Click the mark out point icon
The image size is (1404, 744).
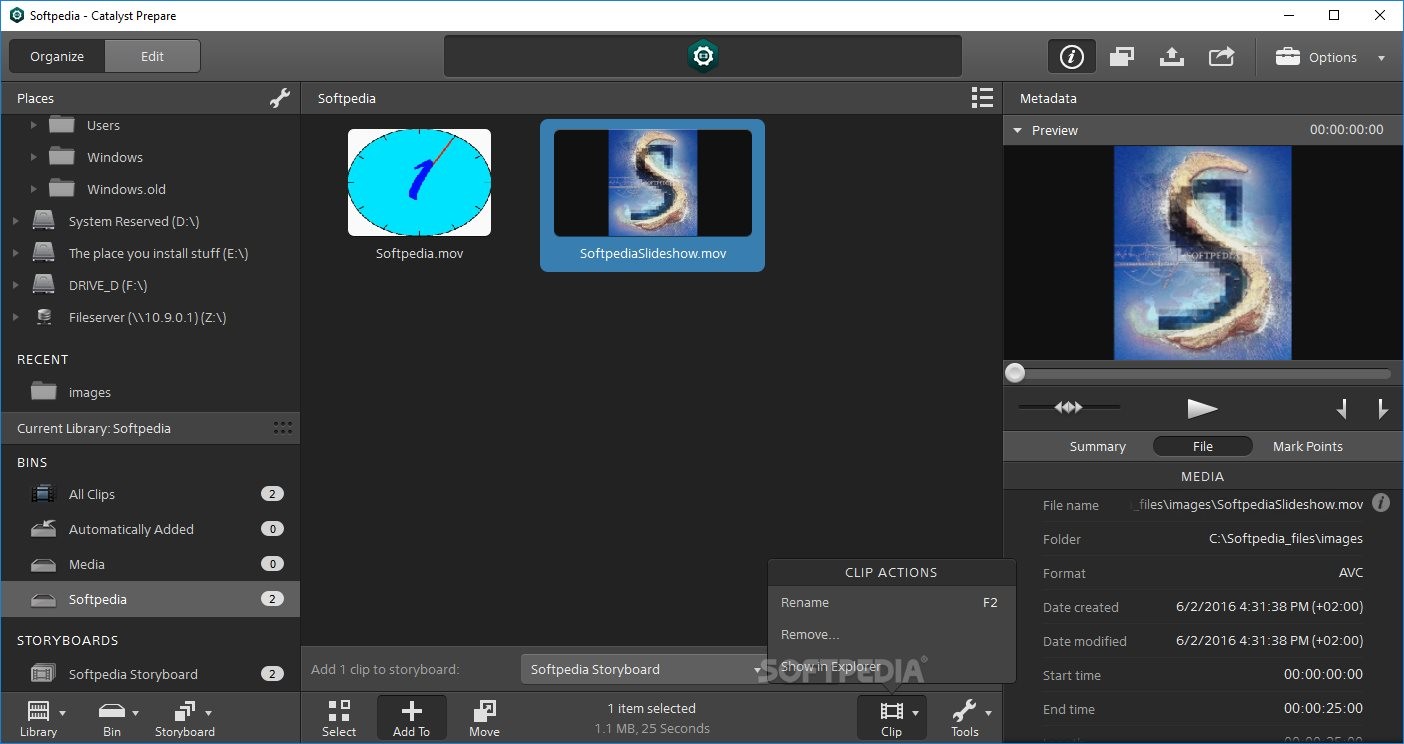1382,408
